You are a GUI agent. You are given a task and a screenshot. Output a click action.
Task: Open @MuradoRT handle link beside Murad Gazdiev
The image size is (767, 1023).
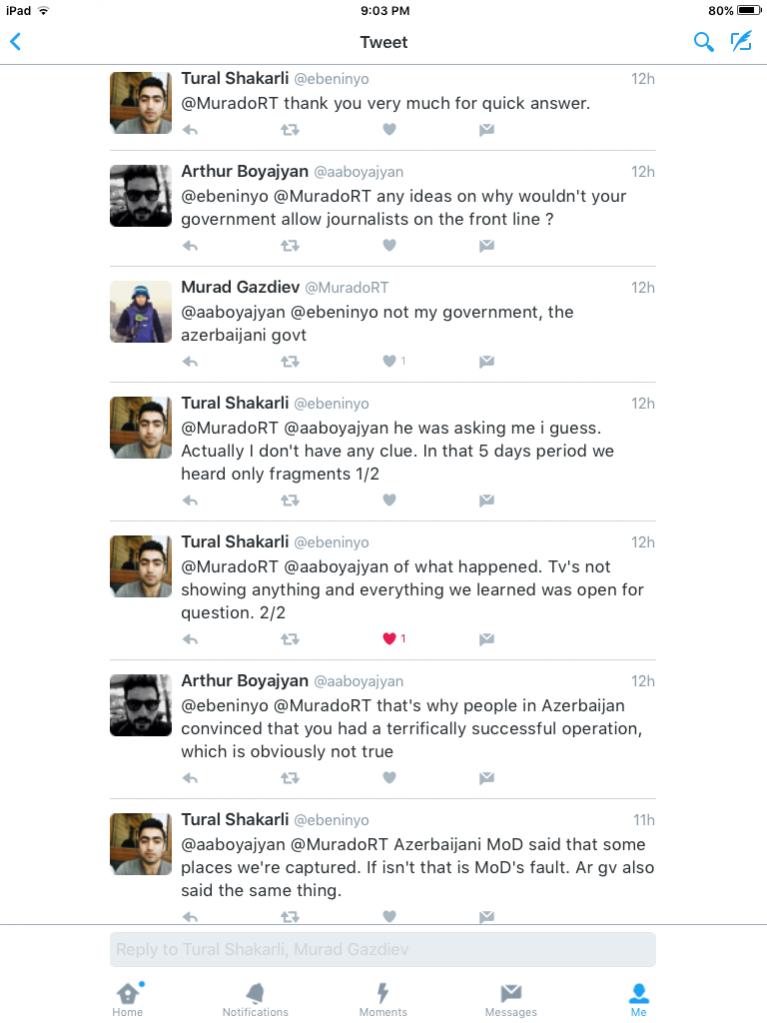[x=346, y=288]
